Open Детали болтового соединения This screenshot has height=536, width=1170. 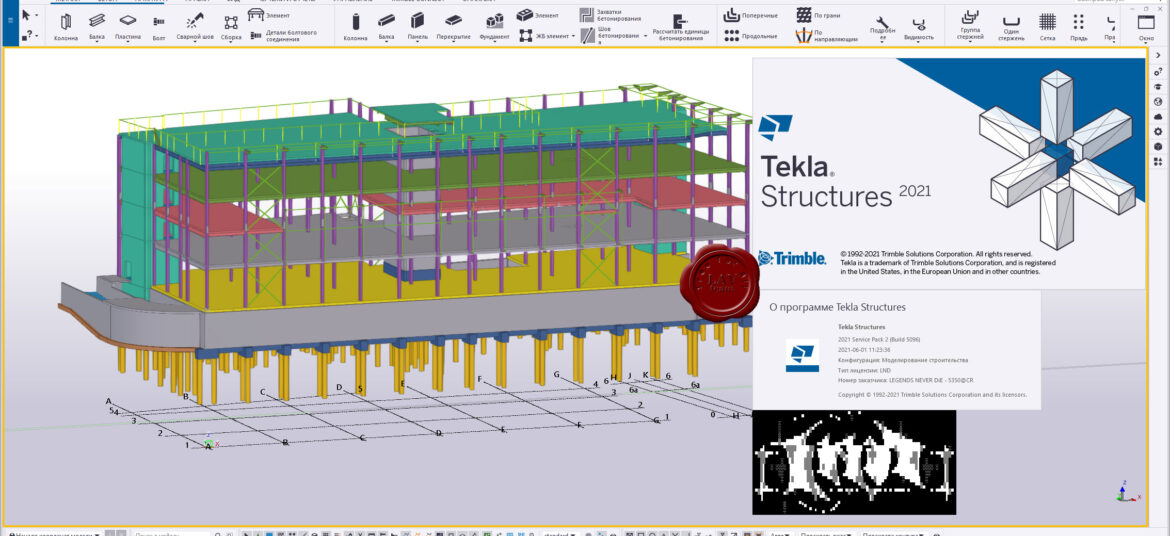[283, 36]
